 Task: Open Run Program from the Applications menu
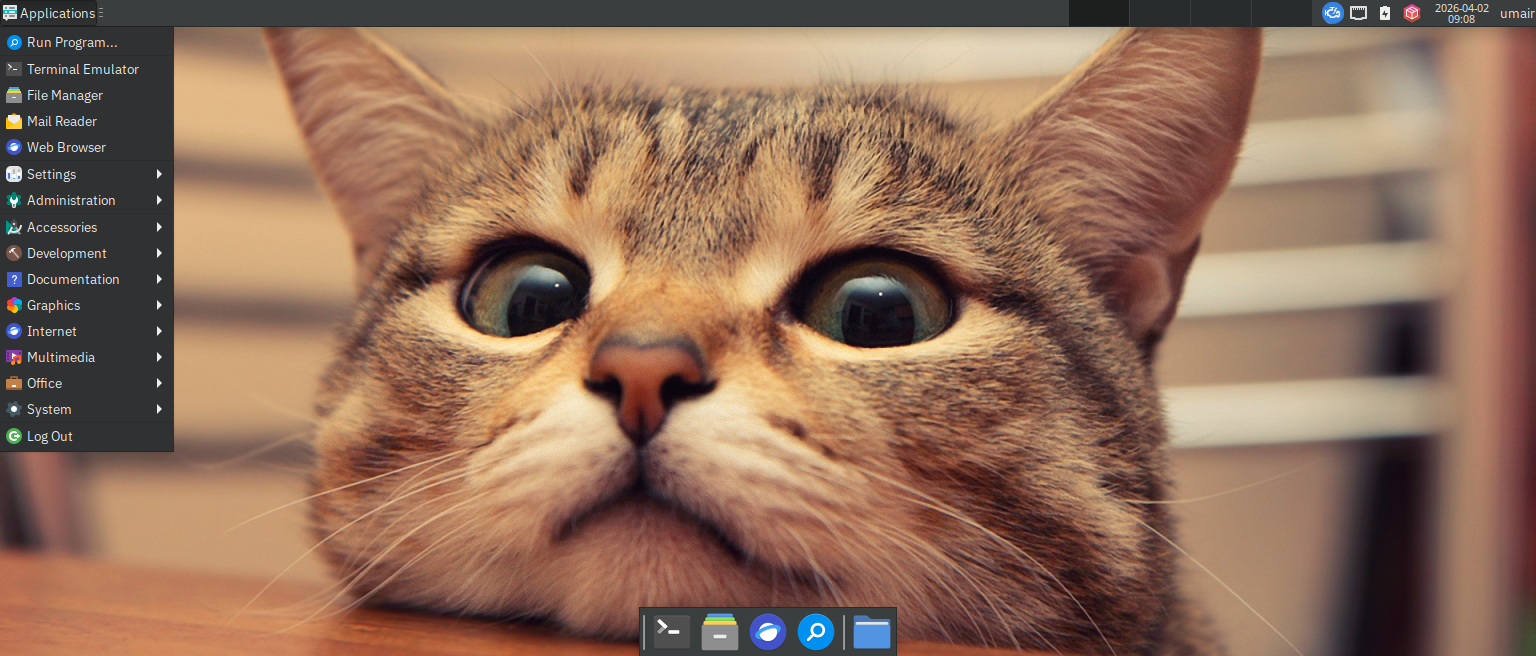87,43
